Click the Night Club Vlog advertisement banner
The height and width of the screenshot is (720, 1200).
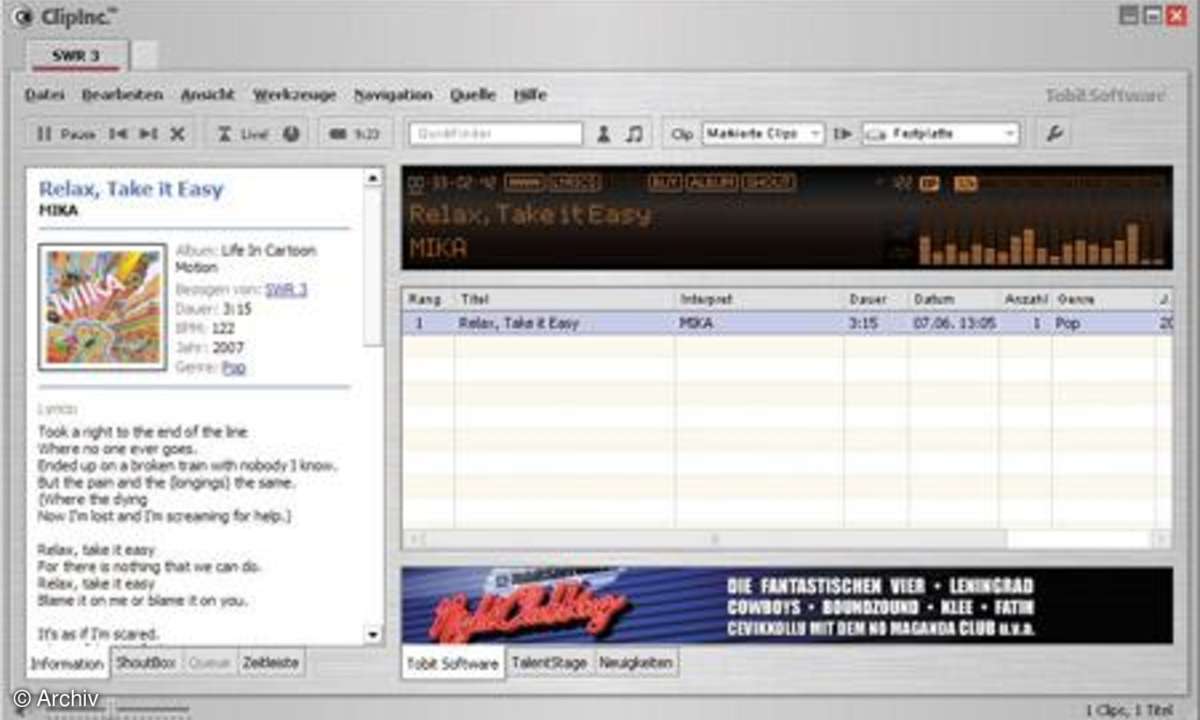[787, 605]
